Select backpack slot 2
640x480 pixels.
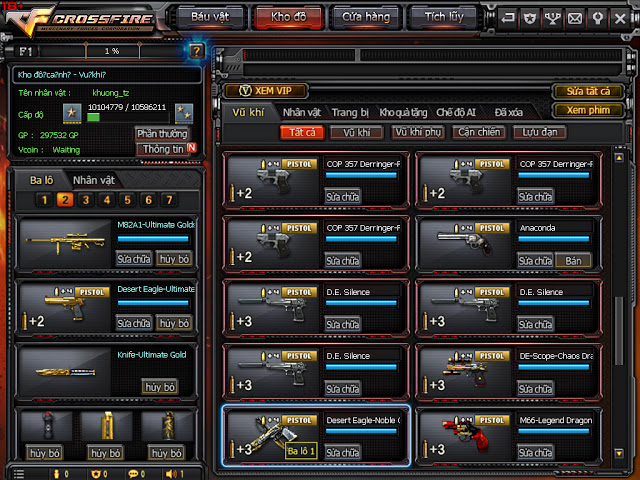[x=65, y=200]
